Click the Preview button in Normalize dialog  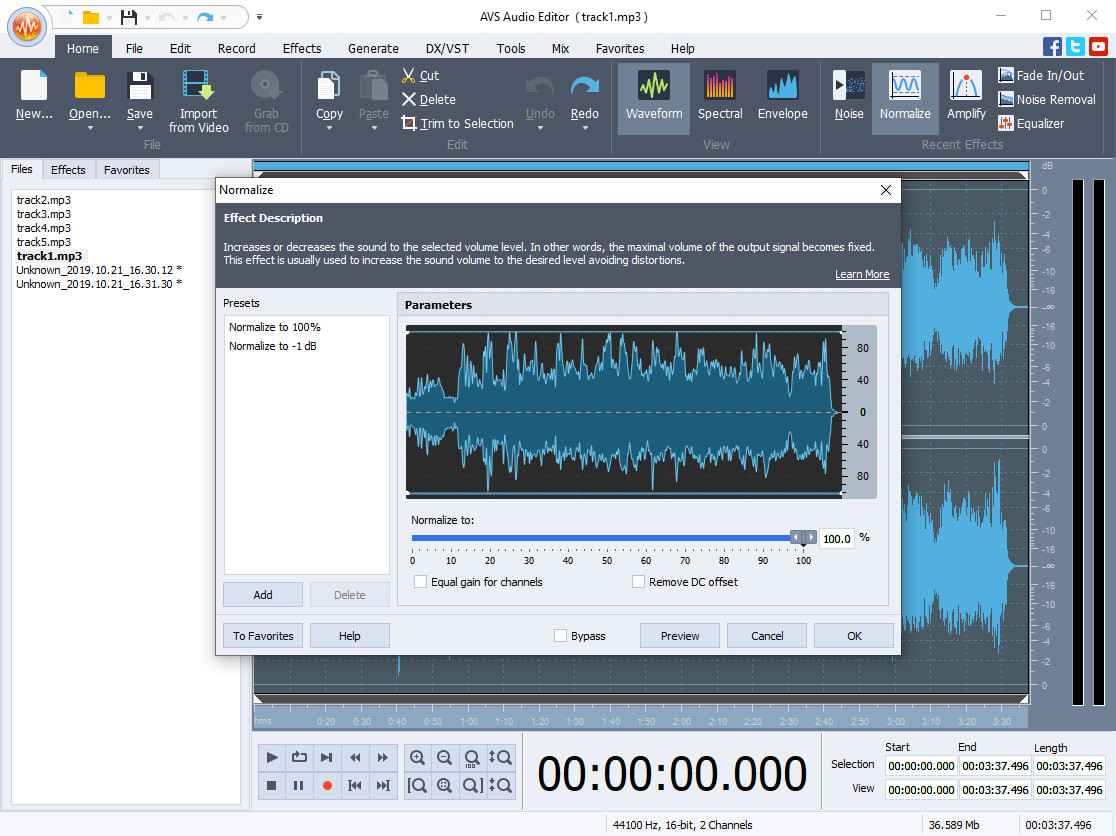pos(679,635)
